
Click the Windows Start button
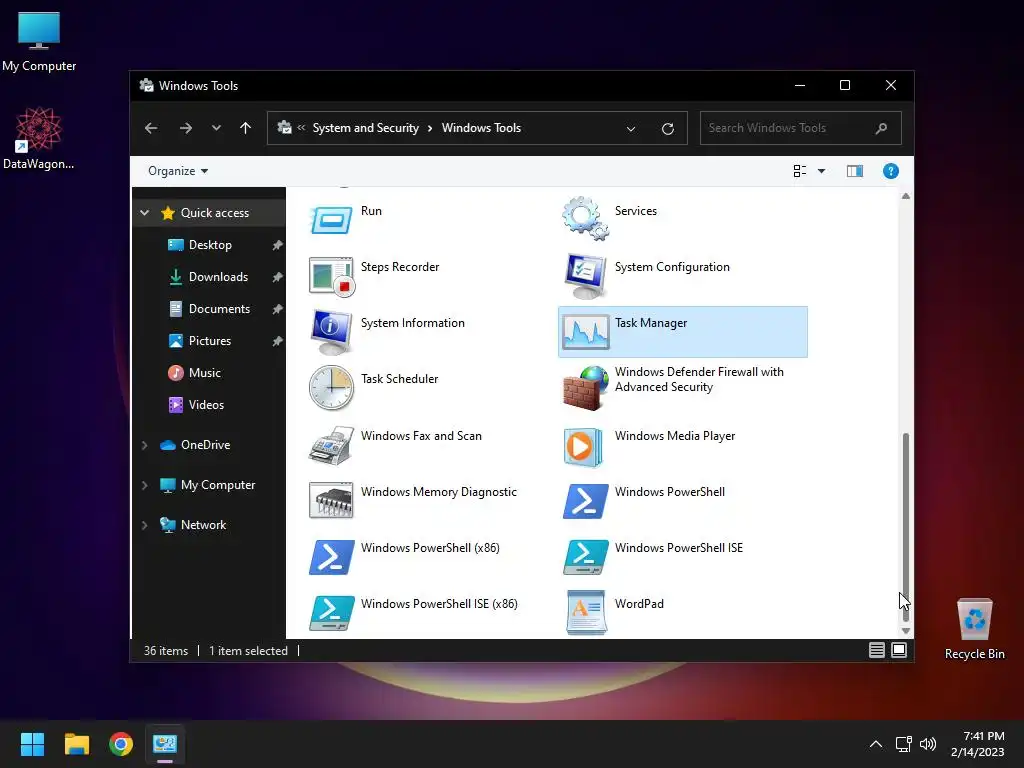pyautogui.click(x=32, y=744)
